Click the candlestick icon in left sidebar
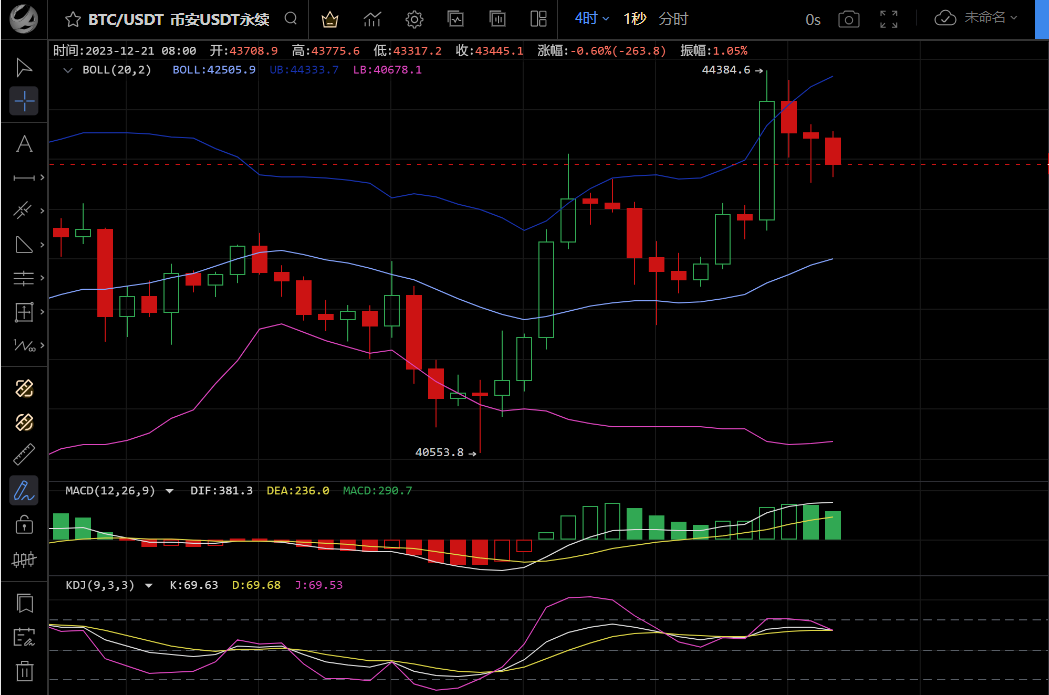Viewport: 1049px width, 695px height. (24, 559)
